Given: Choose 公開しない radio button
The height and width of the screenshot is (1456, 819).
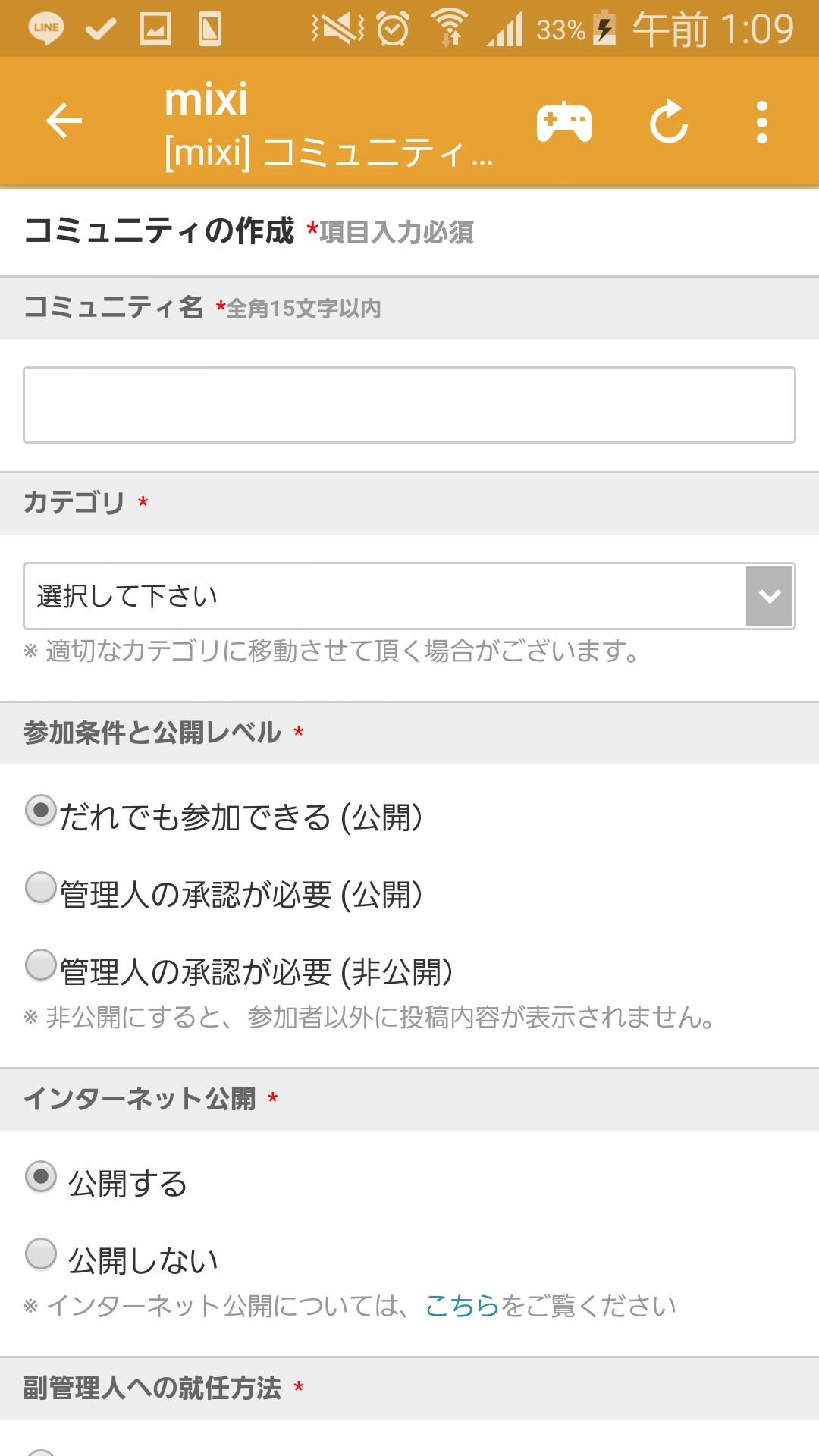Looking at the screenshot, I should coord(41,1254).
